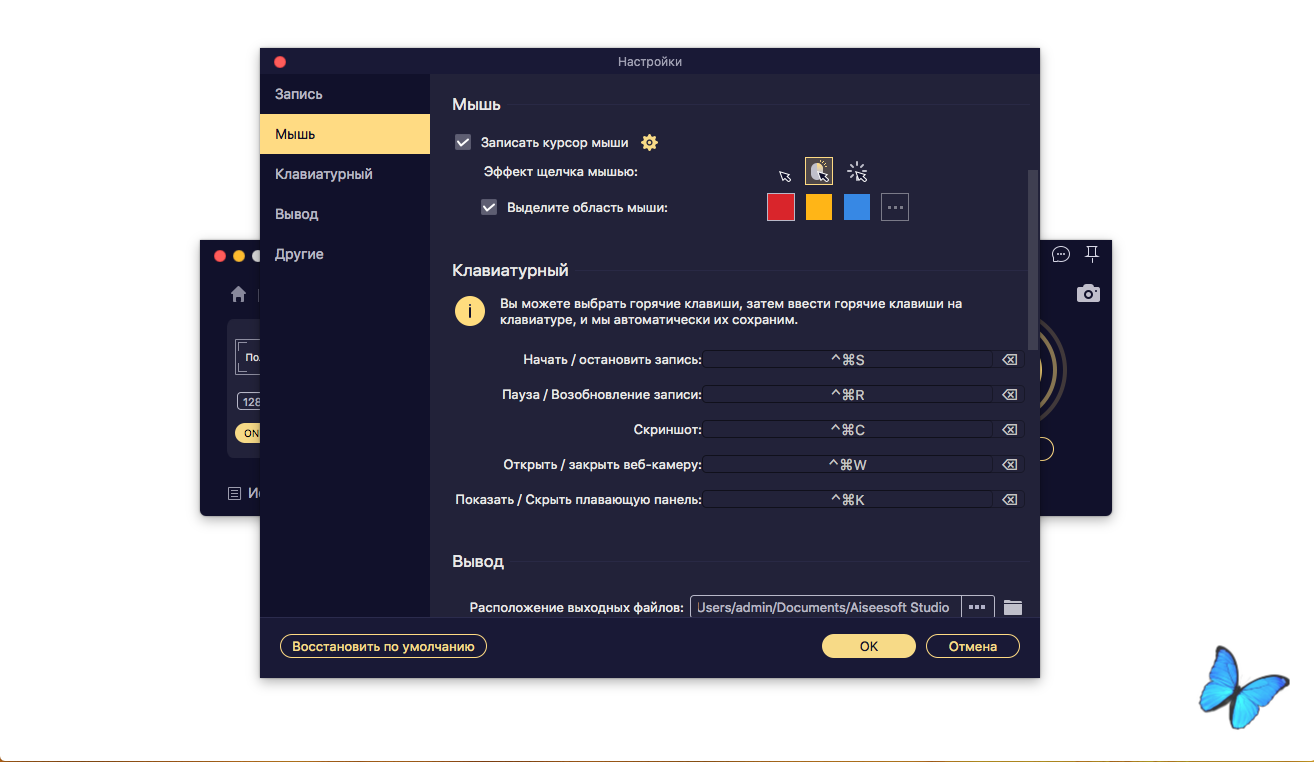The width and height of the screenshot is (1314, 762).
Task: Browse output location with three-dots button
Action: coord(977,607)
